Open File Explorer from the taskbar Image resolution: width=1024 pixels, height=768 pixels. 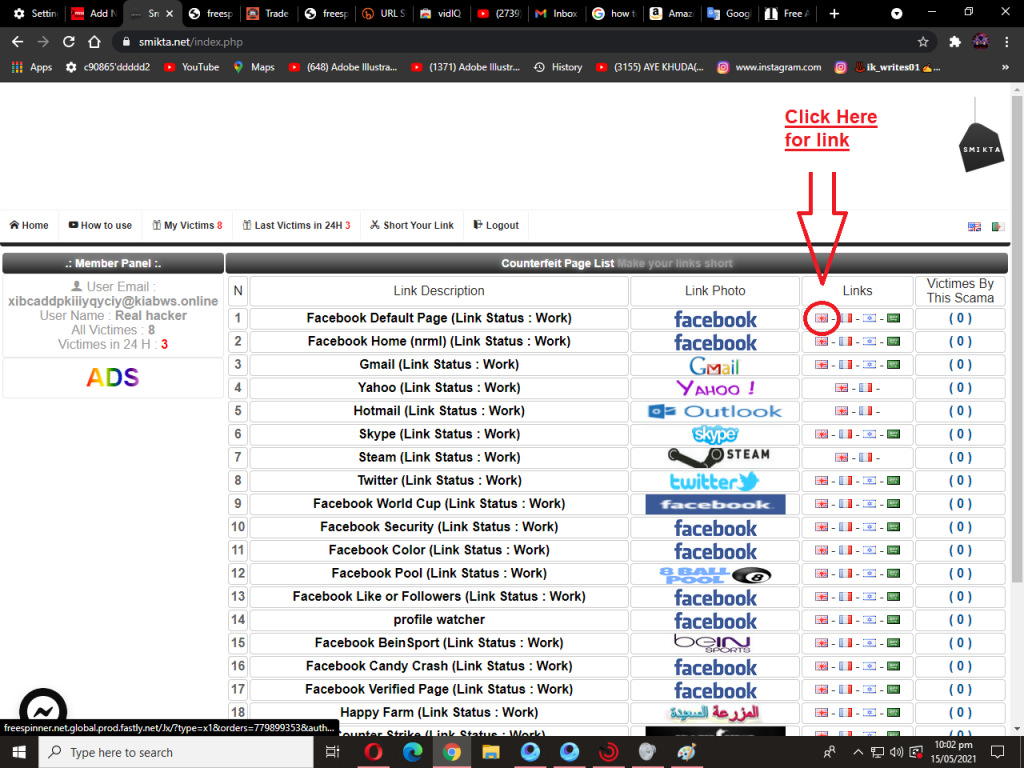coord(491,752)
